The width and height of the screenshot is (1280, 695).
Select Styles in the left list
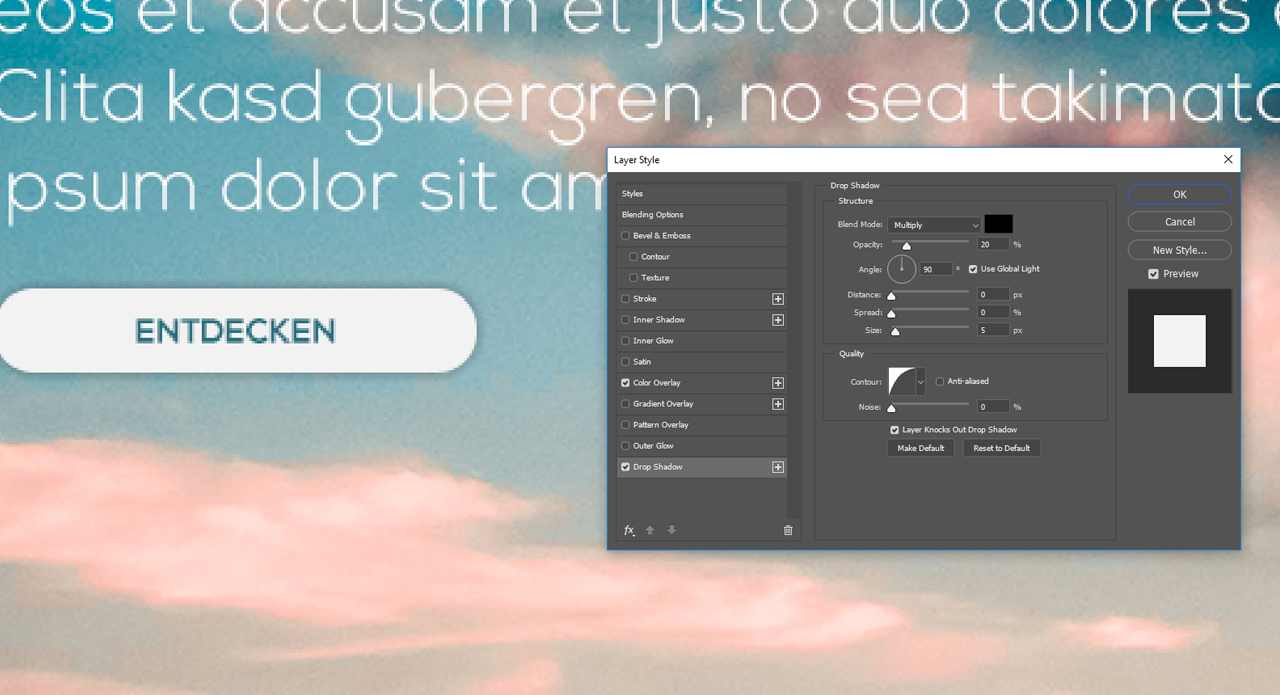(x=702, y=194)
